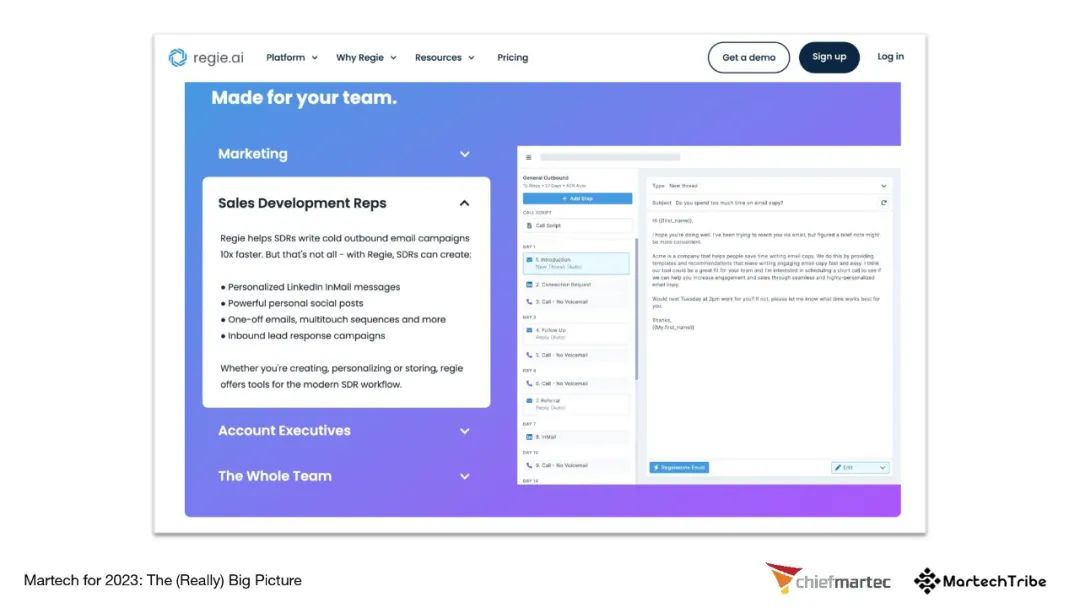
Task: Click the phone icon of step 6 Call
Action: 529,384
